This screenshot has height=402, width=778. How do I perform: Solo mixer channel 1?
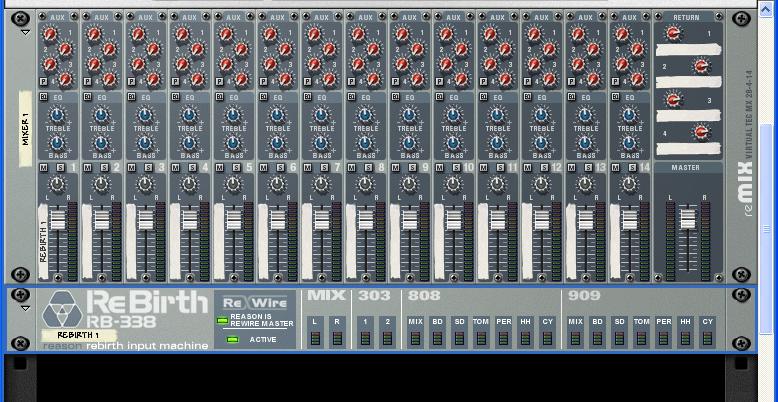[x=60, y=168]
